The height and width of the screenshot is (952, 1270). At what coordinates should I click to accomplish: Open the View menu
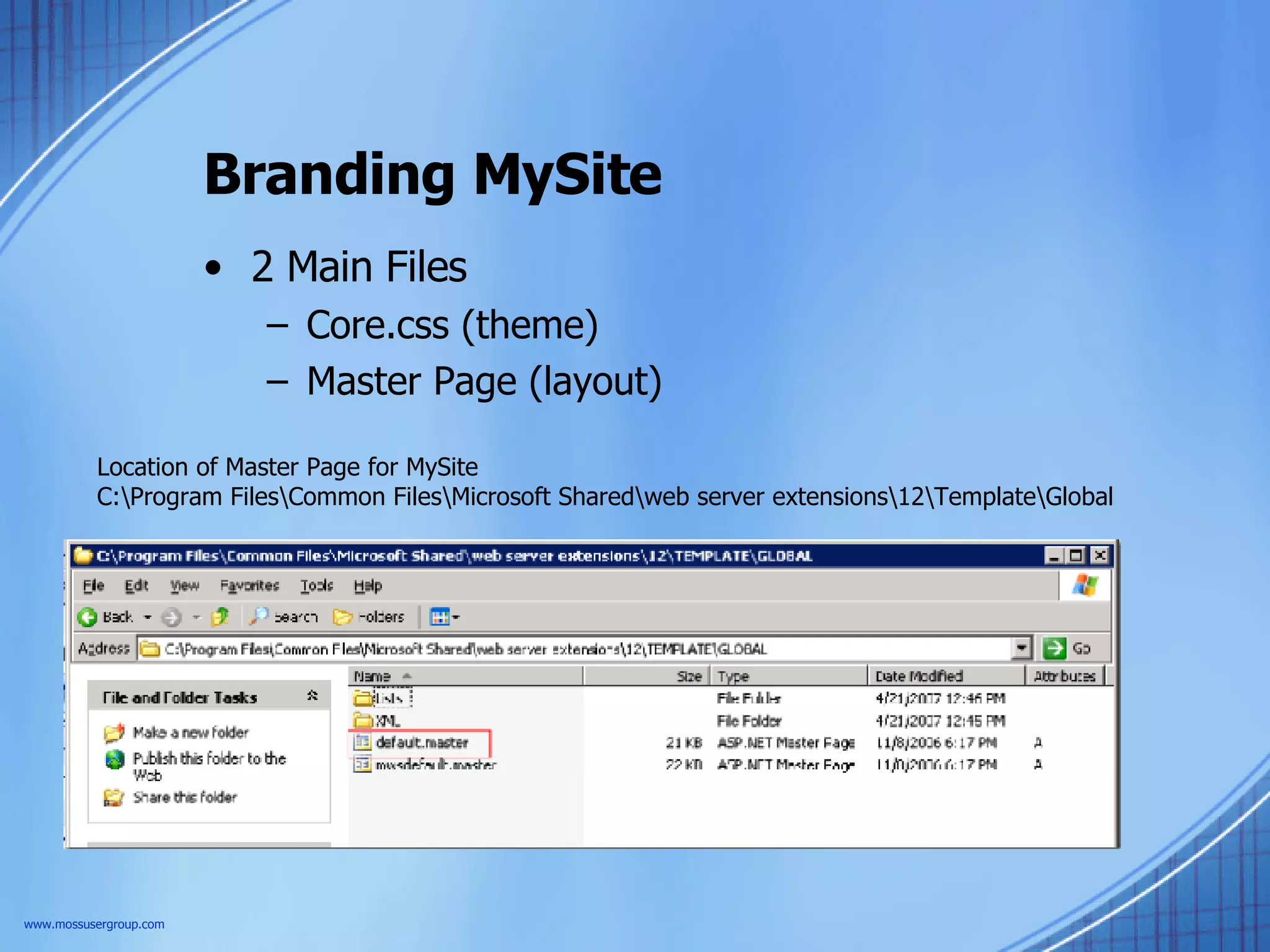click(185, 585)
